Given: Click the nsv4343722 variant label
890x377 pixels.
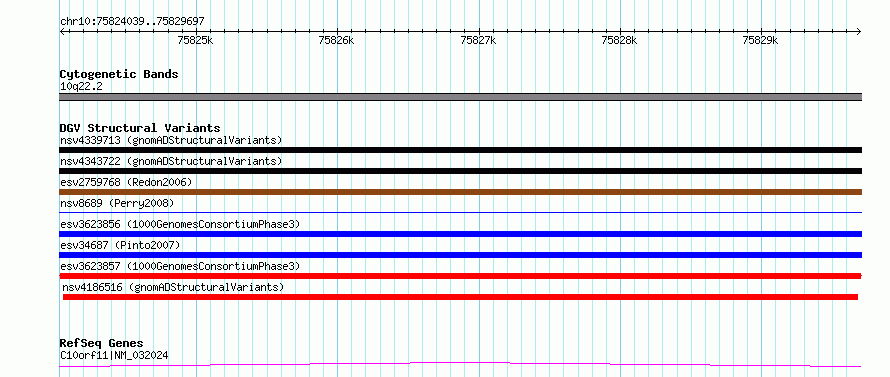Looking at the screenshot, I should point(171,161).
